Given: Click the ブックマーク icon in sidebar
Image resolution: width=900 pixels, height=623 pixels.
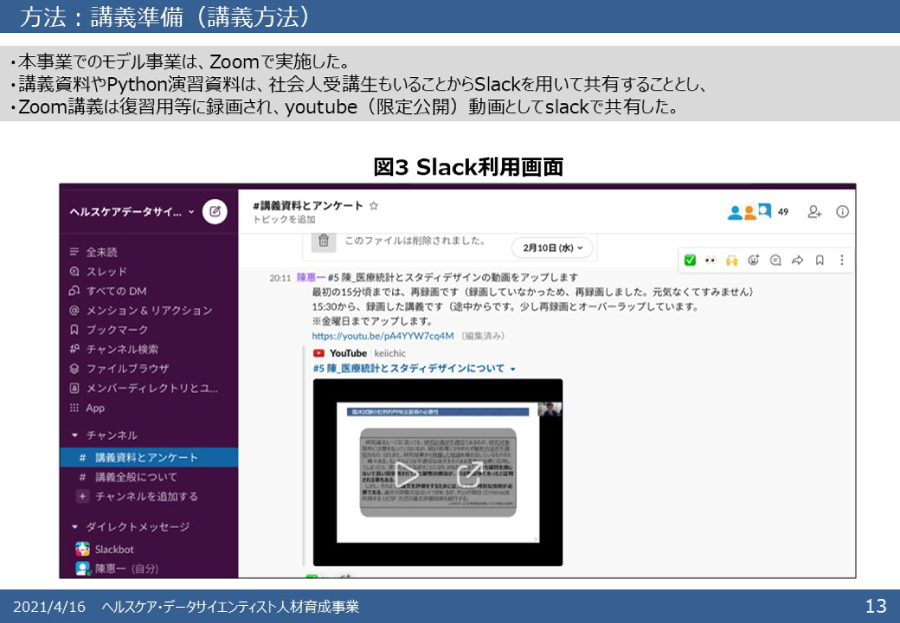Looking at the screenshot, I should (74, 330).
